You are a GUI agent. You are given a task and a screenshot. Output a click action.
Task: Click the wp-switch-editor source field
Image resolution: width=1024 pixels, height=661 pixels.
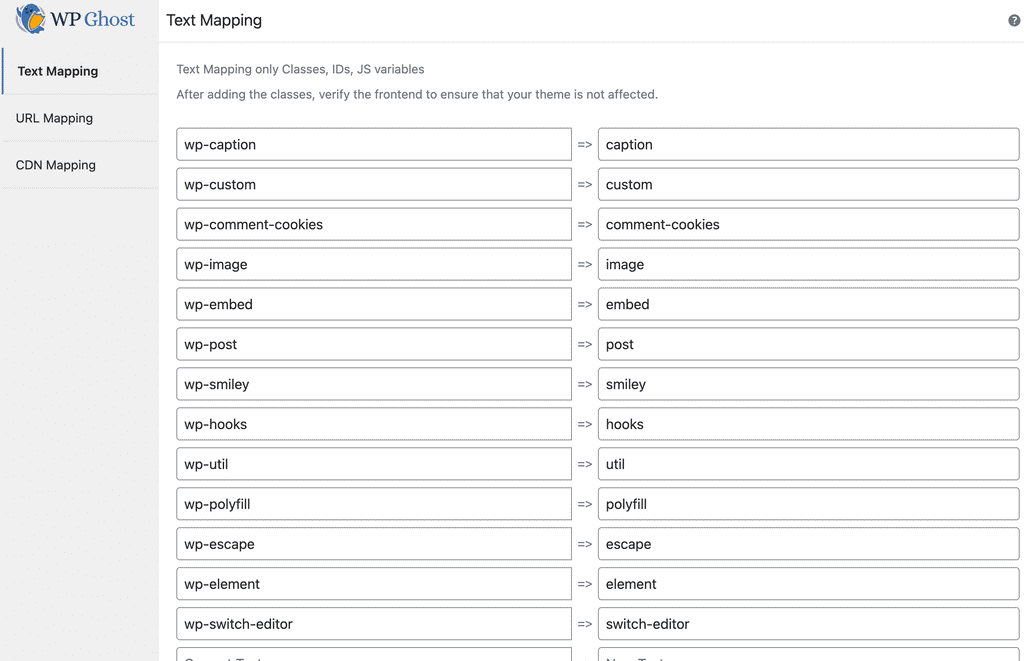click(373, 624)
